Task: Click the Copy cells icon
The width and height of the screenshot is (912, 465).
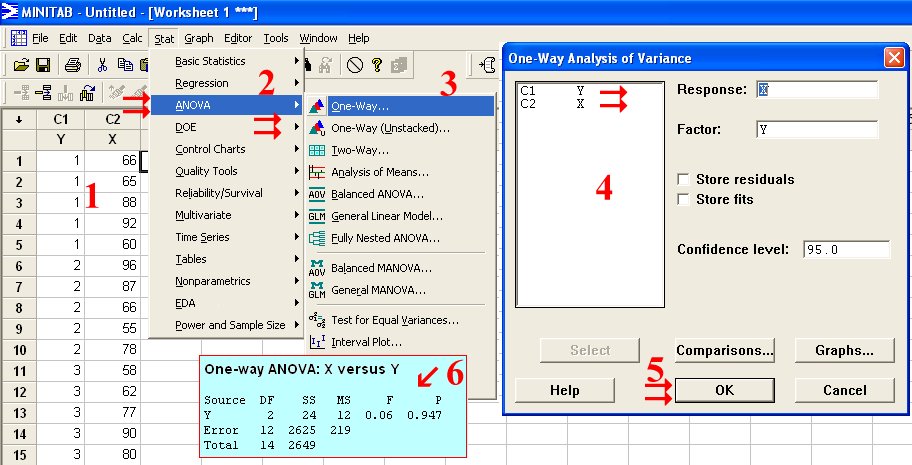Action: pos(124,65)
